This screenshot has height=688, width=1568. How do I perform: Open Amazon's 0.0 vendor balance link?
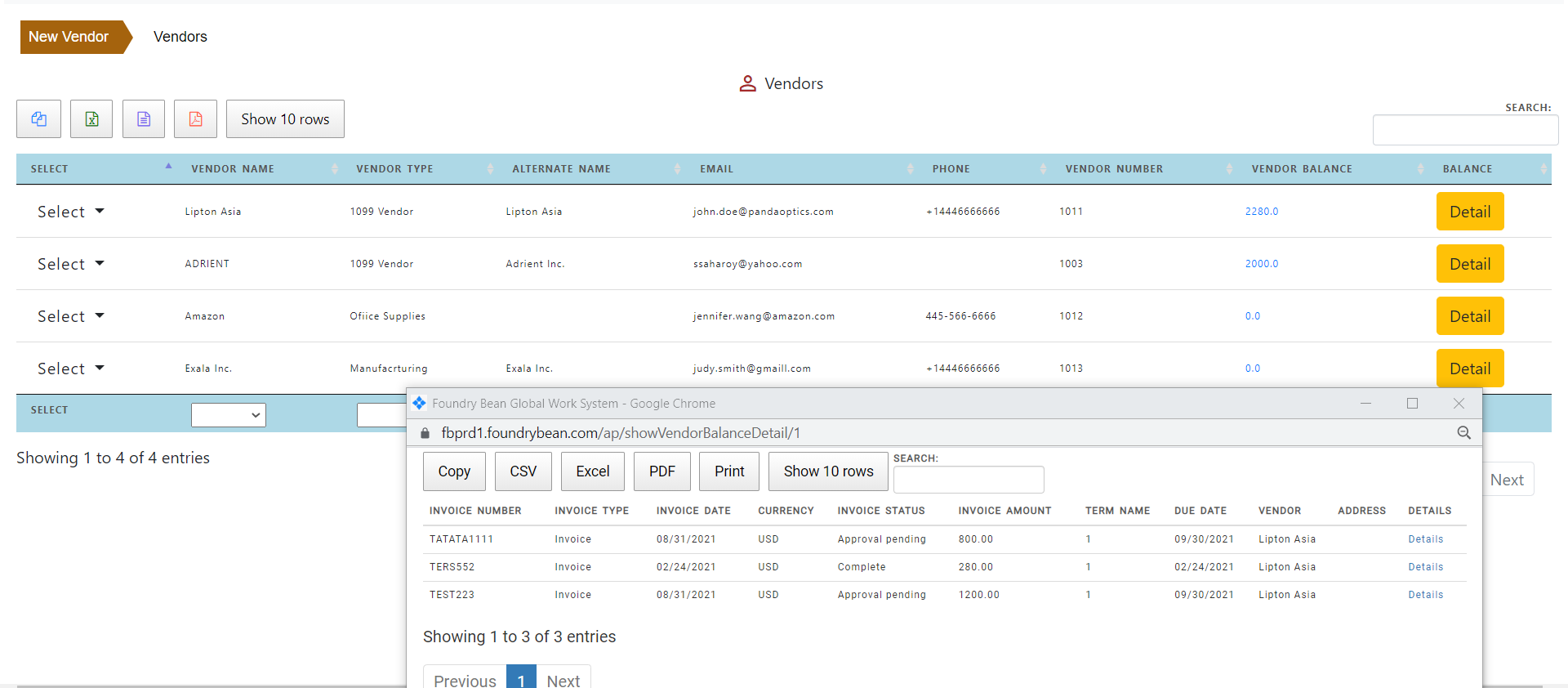(x=1253, y=316)
